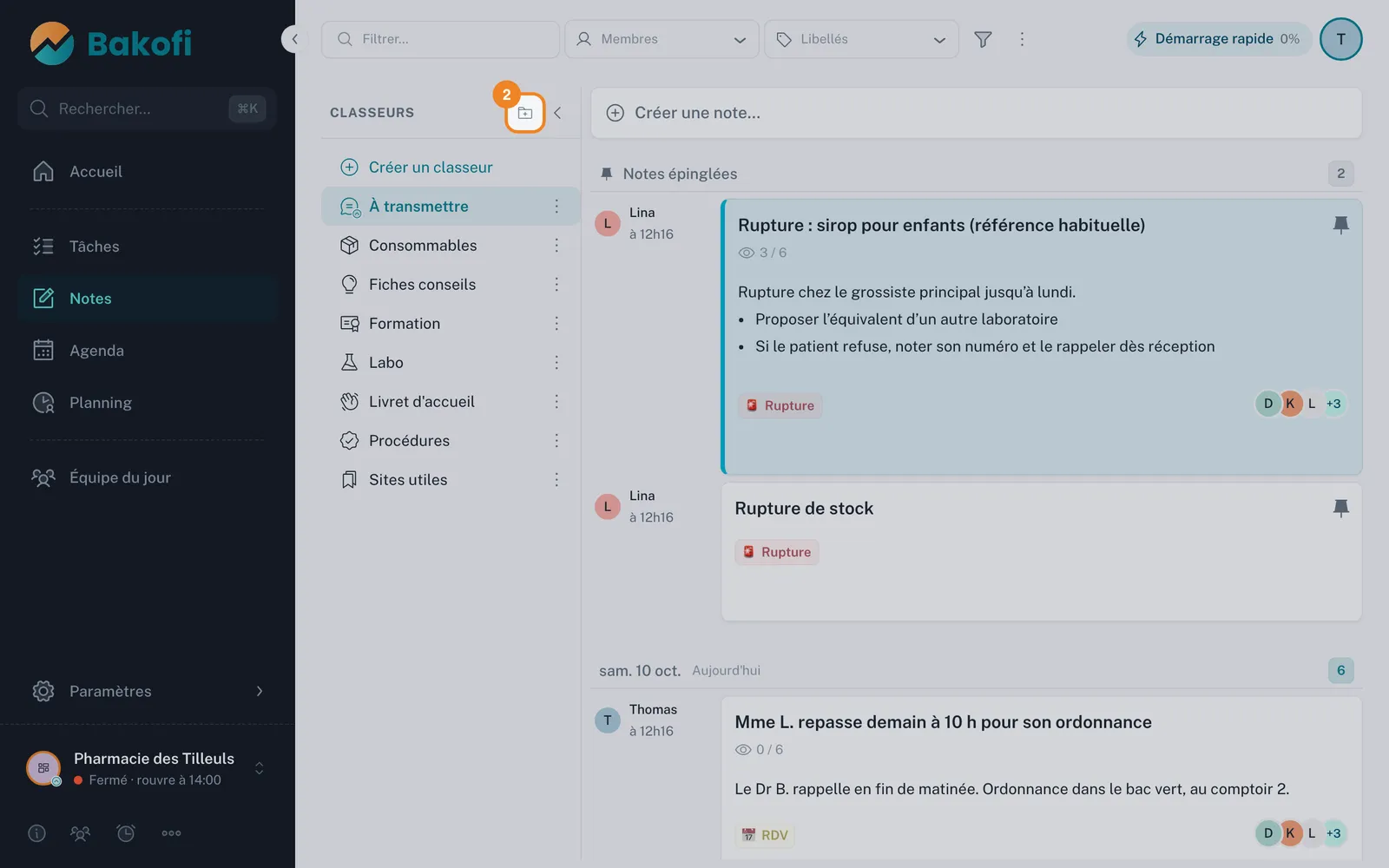Unpin the sirop pour enfants note
The image size is (1389, 868).
(x=1340, y=225)
